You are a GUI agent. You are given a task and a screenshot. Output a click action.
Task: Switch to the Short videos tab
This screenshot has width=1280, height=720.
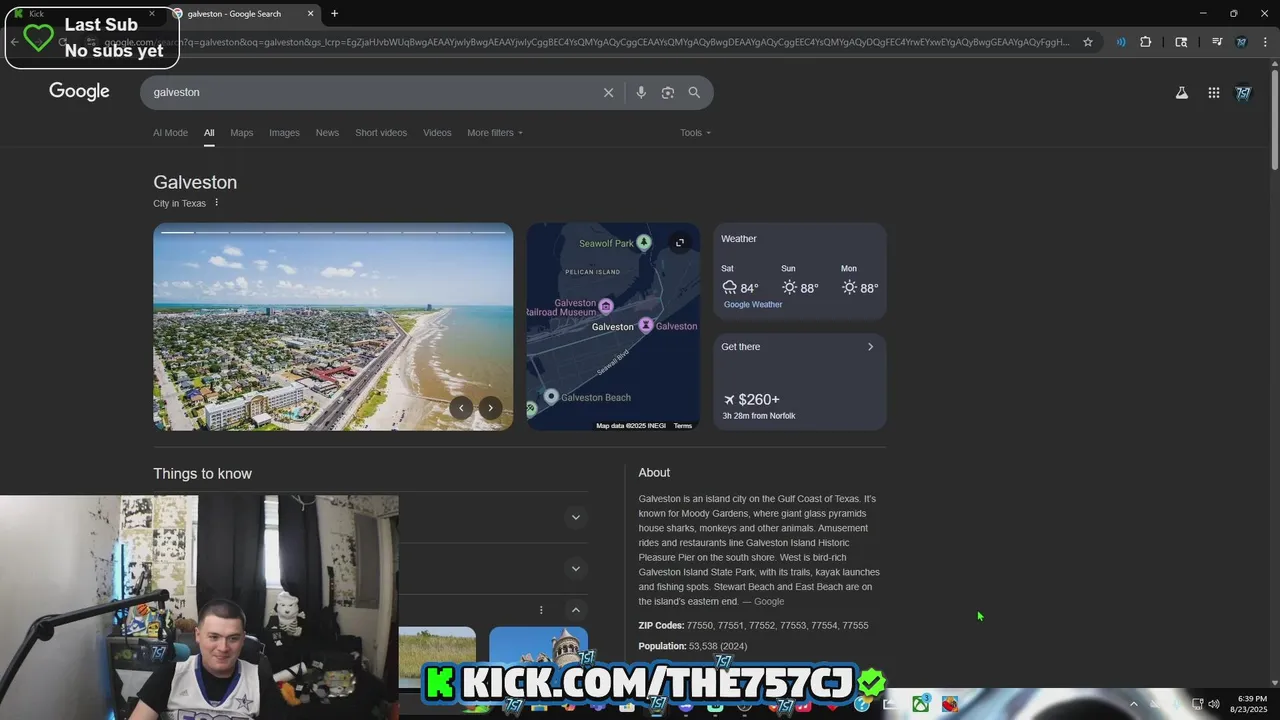[381, 133]
